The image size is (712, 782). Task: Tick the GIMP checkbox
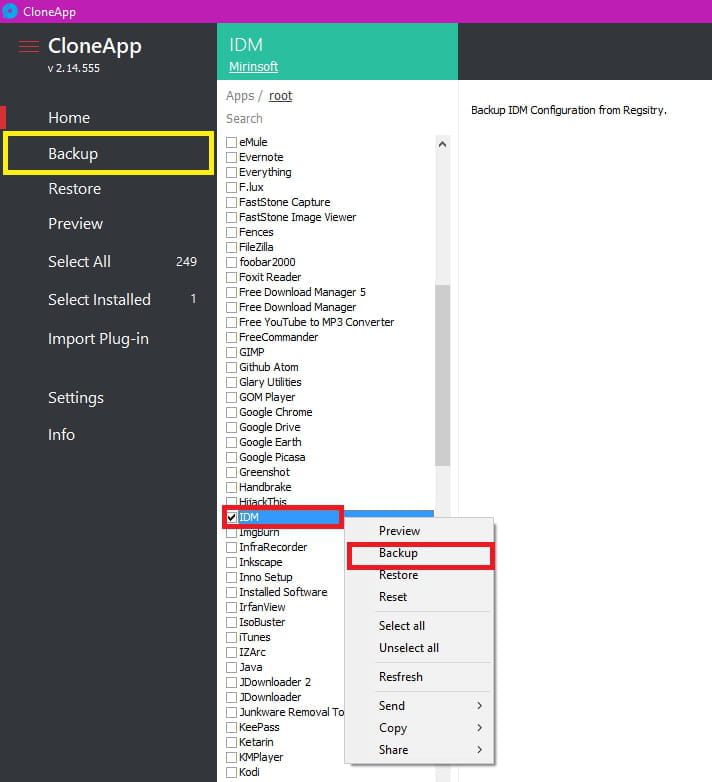click(x=231, y=353)
